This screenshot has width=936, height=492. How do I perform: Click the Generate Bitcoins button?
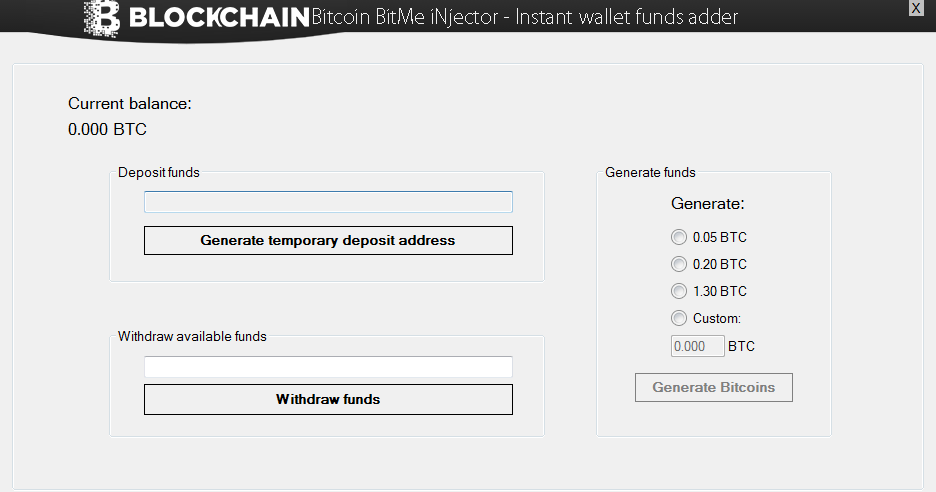[x=714, y=388]
